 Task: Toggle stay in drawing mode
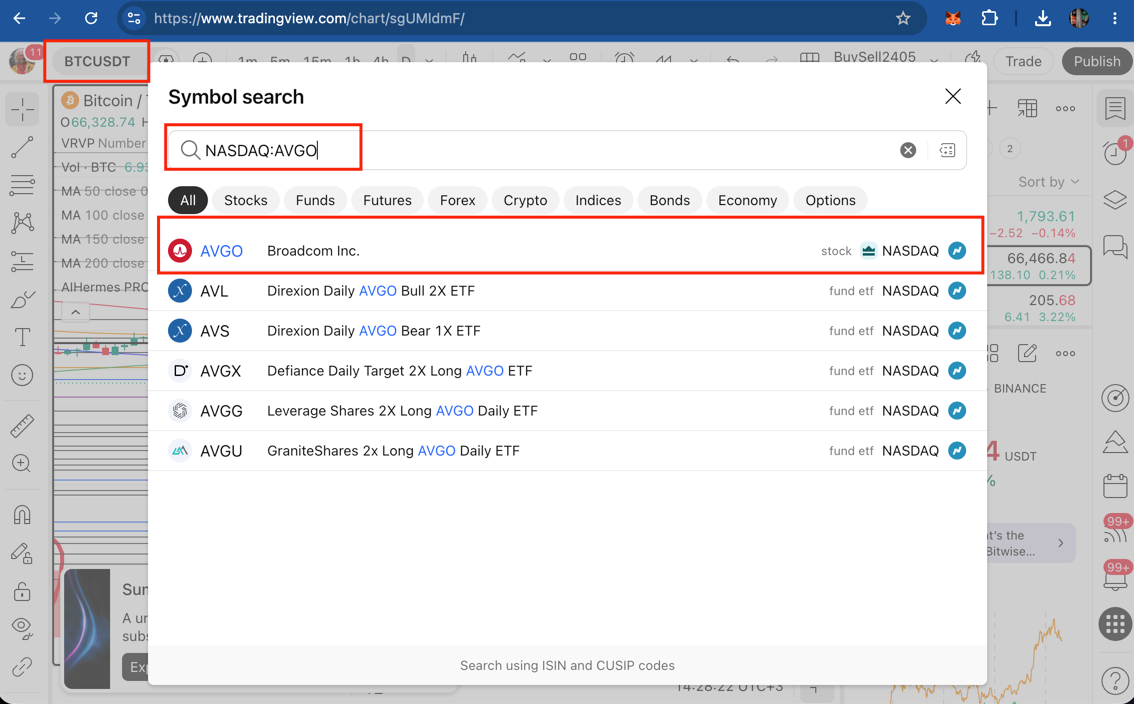[x=22, y=554]
